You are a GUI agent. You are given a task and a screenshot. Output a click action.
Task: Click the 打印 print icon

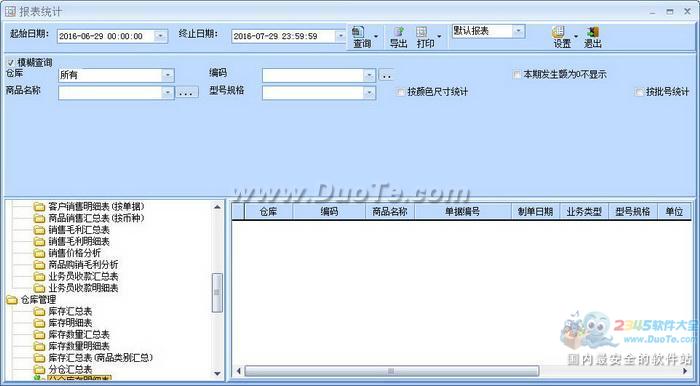tap(422, 32)
